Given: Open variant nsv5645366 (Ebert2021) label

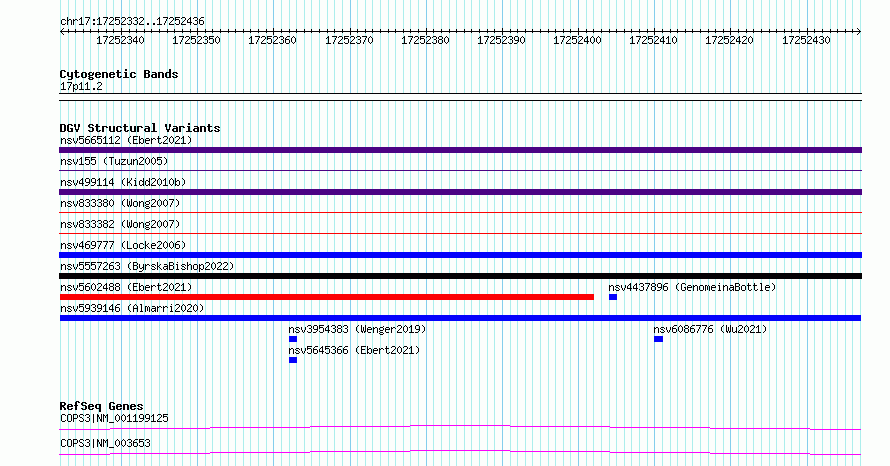Looking at the screenshot, I should tap(354, 350).
